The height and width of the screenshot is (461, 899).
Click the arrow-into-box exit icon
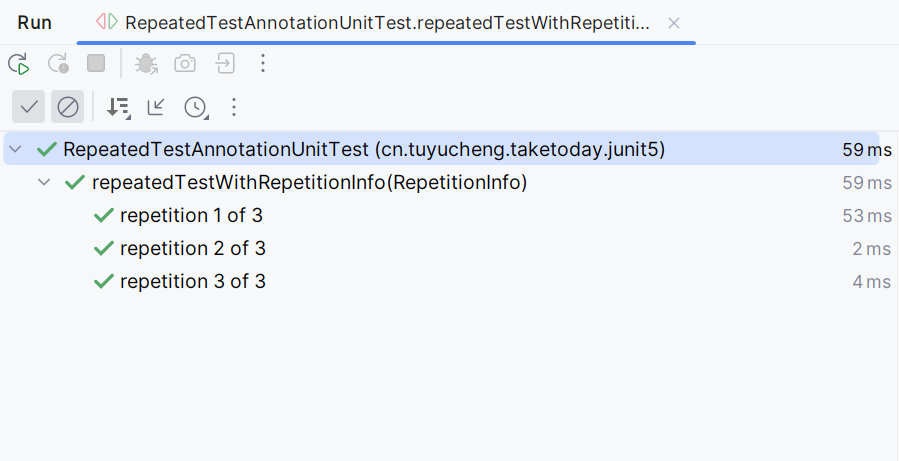point(225,63)
